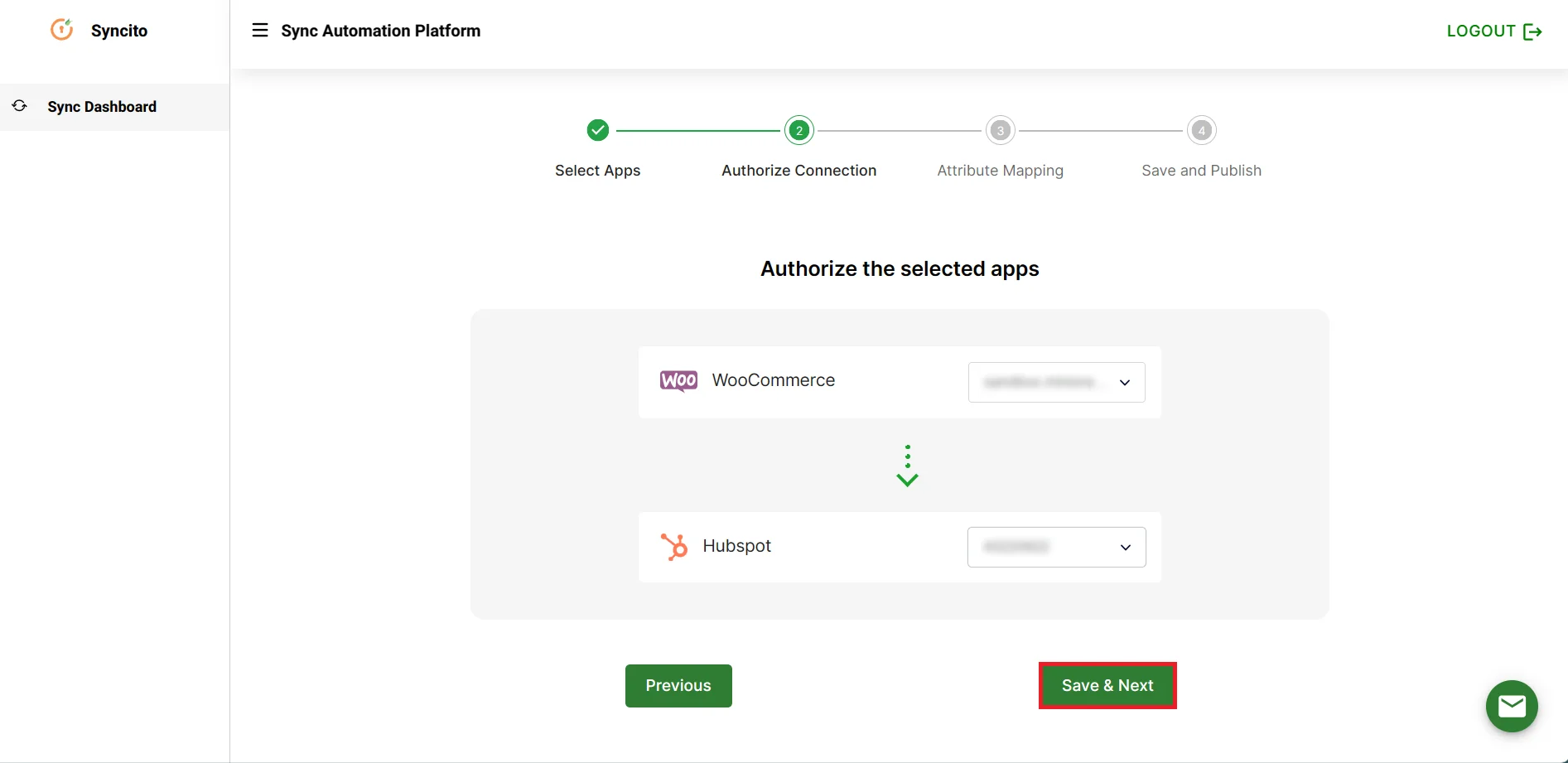Click the Previous button
Image resolution: width=1568 pixels, height=763 pixels.
(x=678, y=685)
